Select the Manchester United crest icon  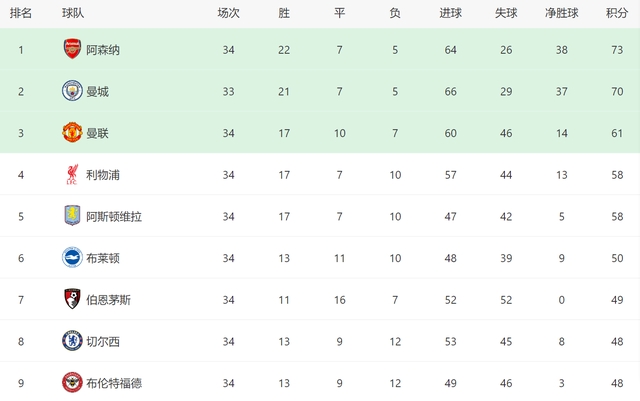tap(72, 133)
